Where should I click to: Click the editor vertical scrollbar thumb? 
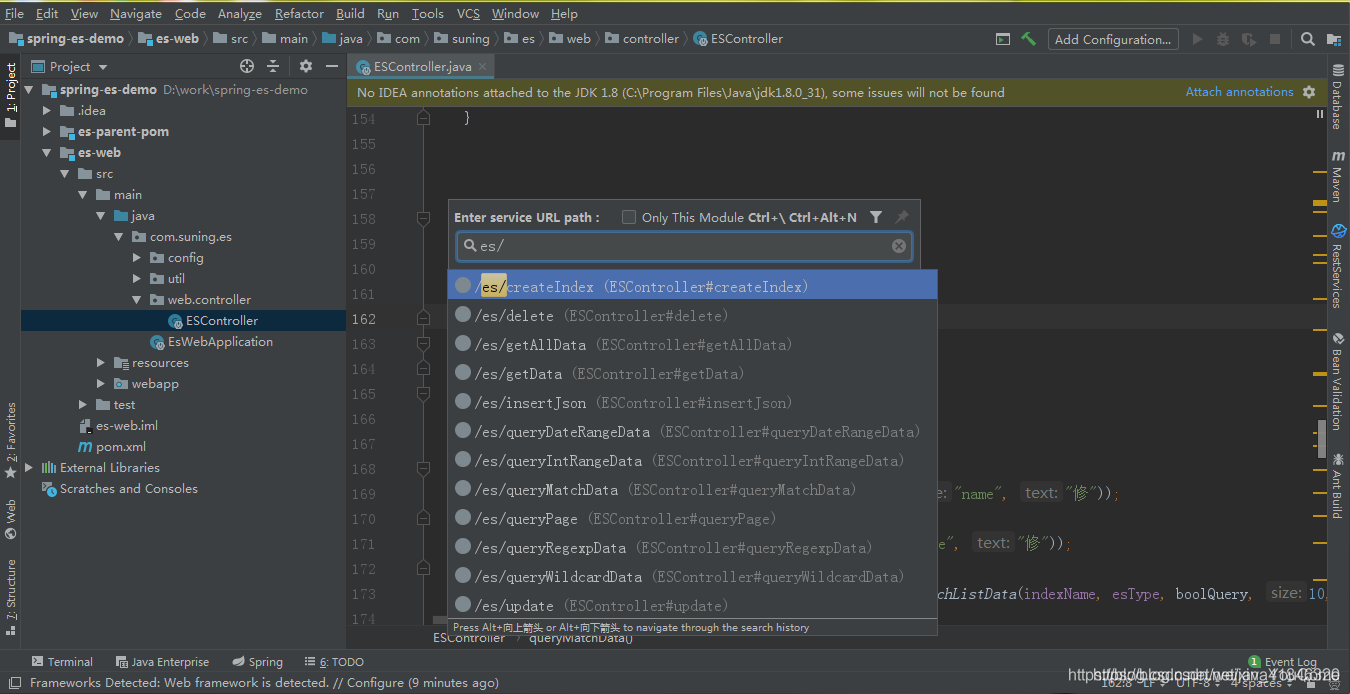(x=1322, y=438)
